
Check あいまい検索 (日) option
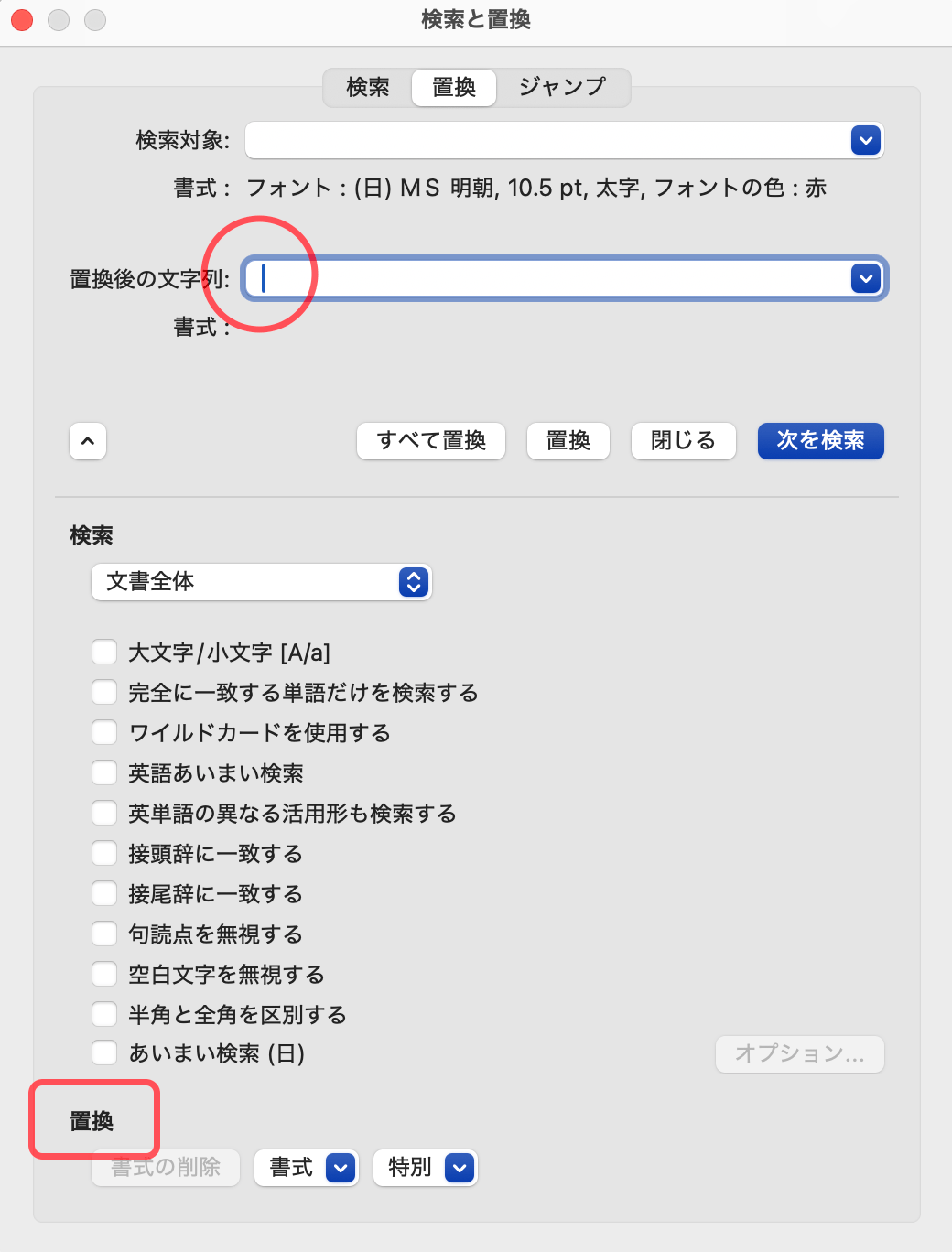click(x=103, y=1052)
